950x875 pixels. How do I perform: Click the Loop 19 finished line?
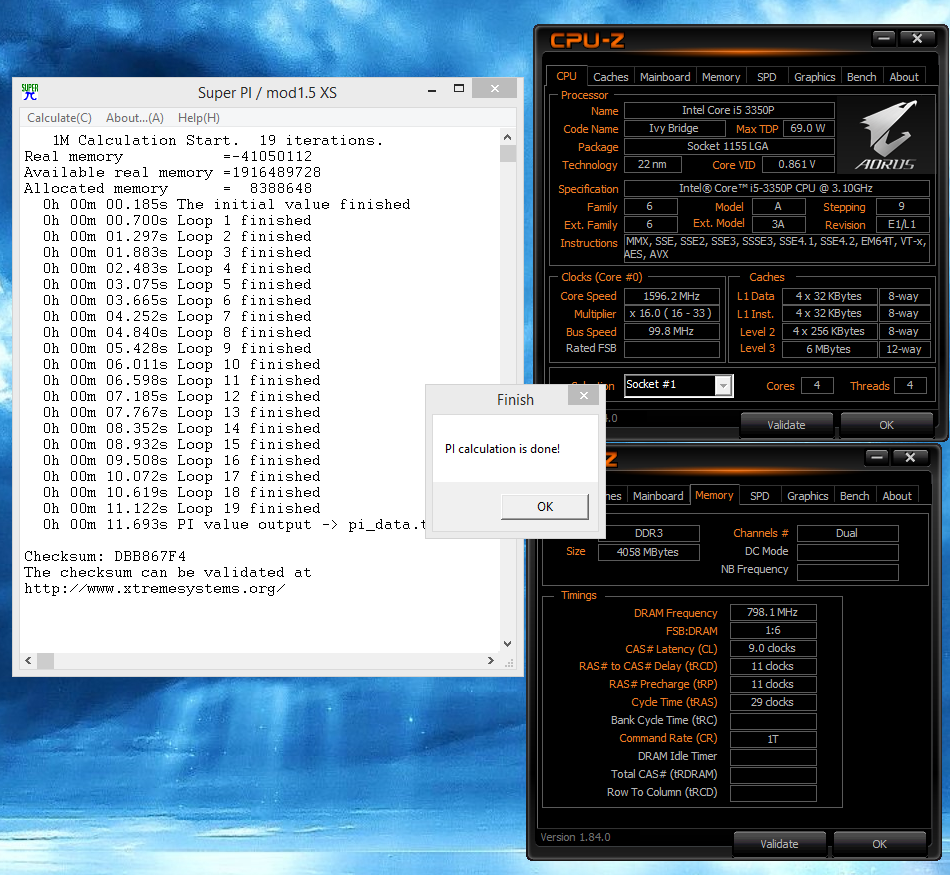pyautogui.click(x=182, y=508)
